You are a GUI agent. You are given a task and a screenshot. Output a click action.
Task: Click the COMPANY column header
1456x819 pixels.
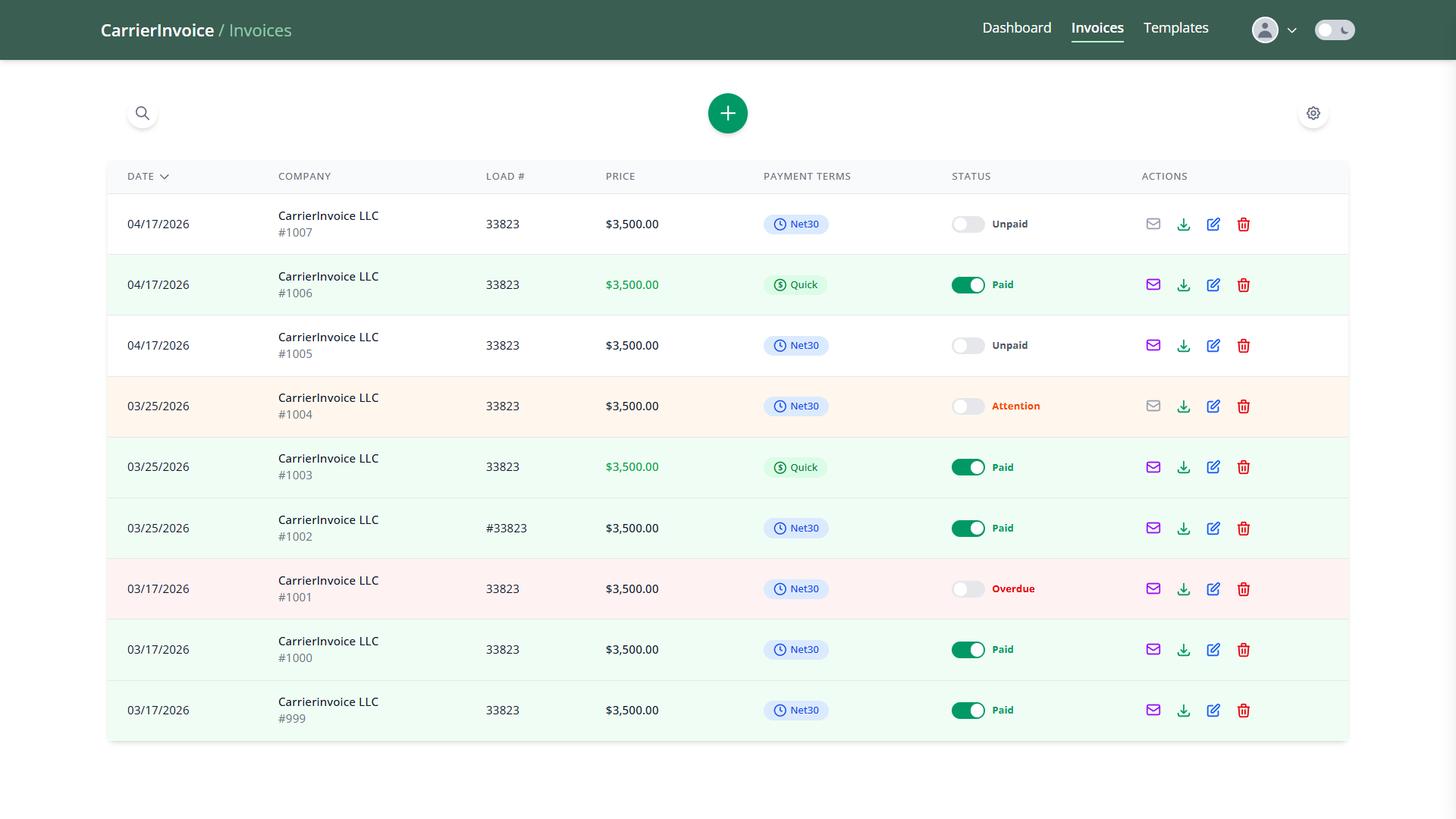click(x=304, y=177)
